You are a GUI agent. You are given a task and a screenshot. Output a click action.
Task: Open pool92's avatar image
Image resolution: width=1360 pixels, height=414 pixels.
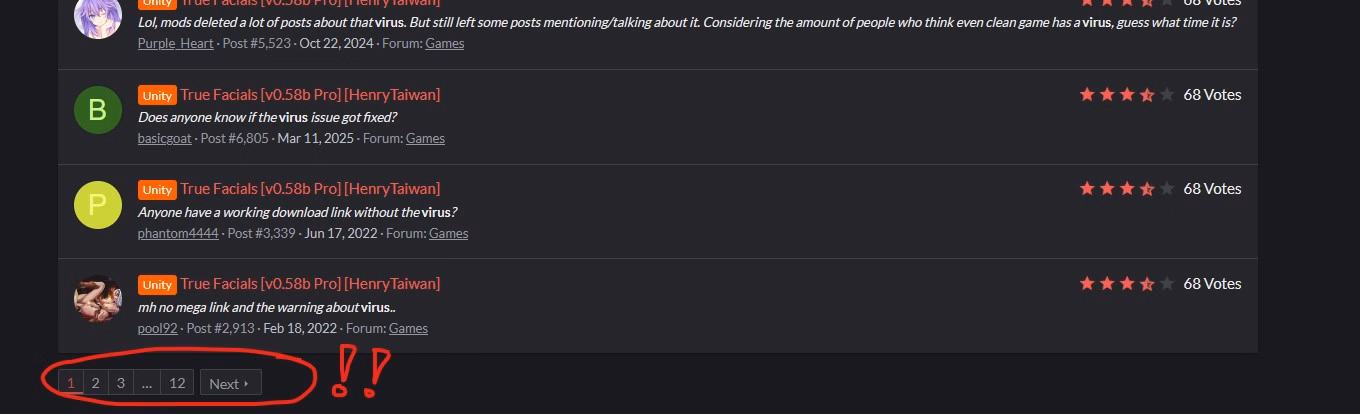(x=97, y=298)
